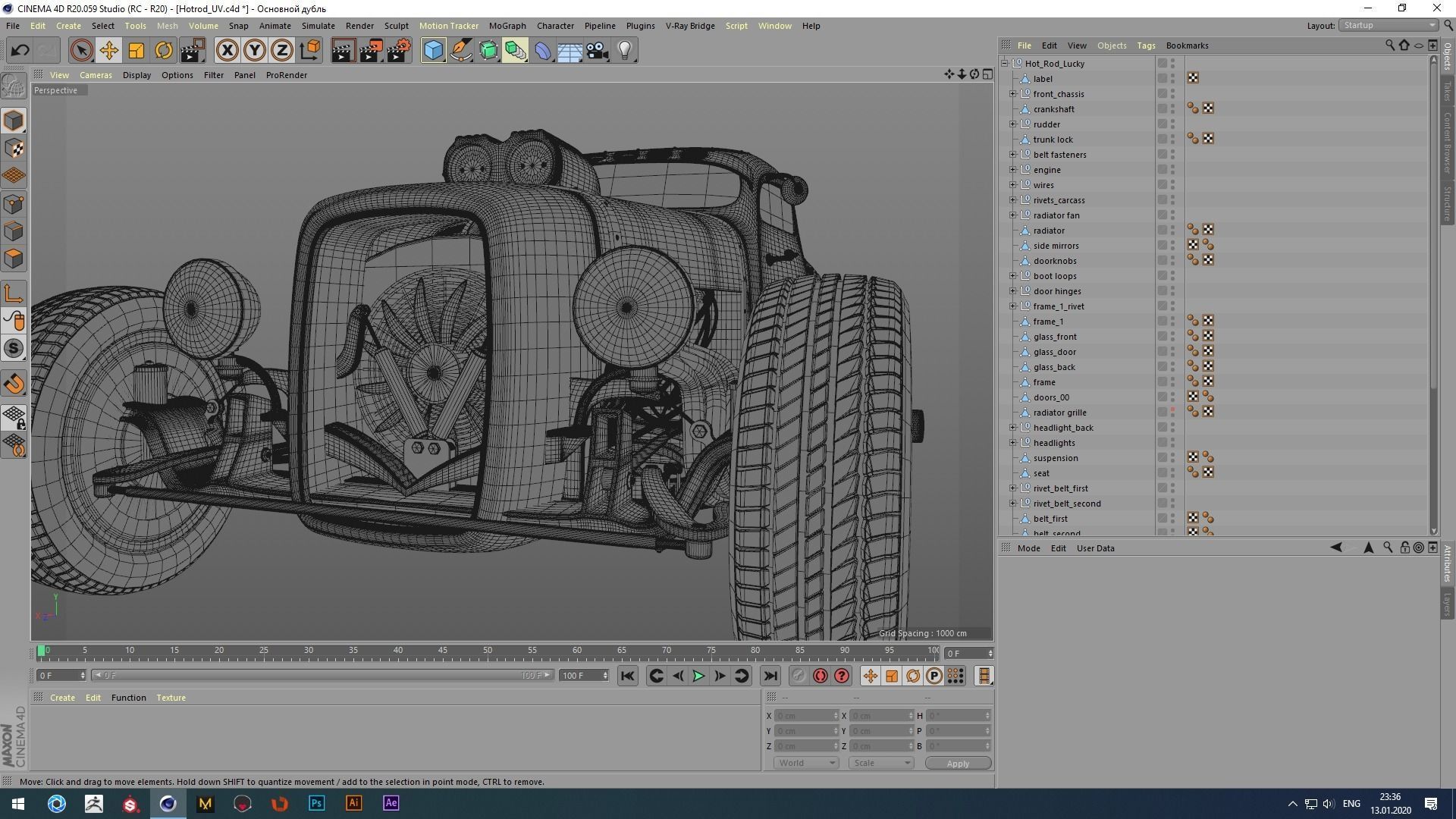Expand the front_chassis object

(x=1012, y=94)
